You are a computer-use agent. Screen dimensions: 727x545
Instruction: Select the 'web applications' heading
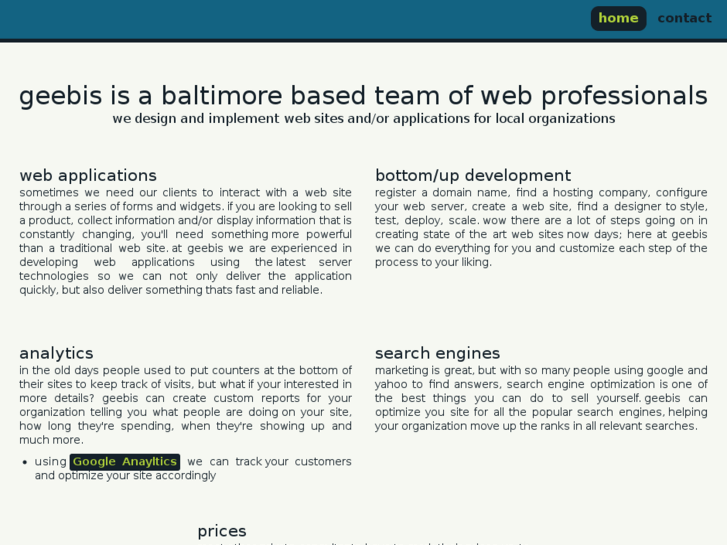tap(88, 175)
